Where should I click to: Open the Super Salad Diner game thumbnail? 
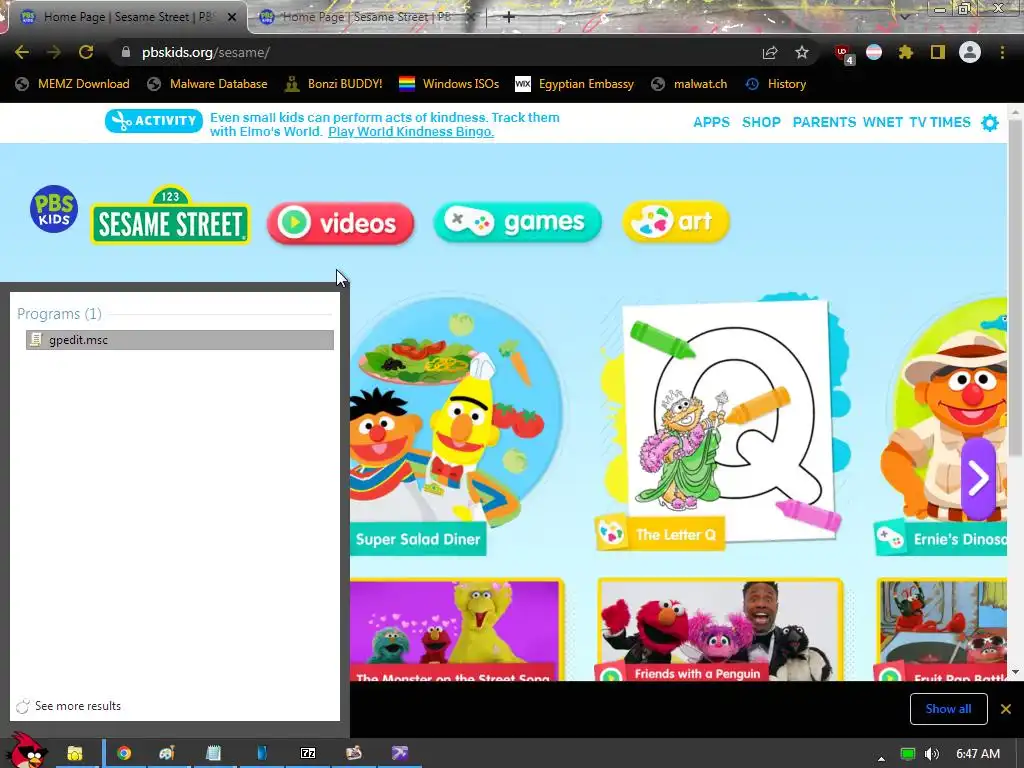[456, 426]
